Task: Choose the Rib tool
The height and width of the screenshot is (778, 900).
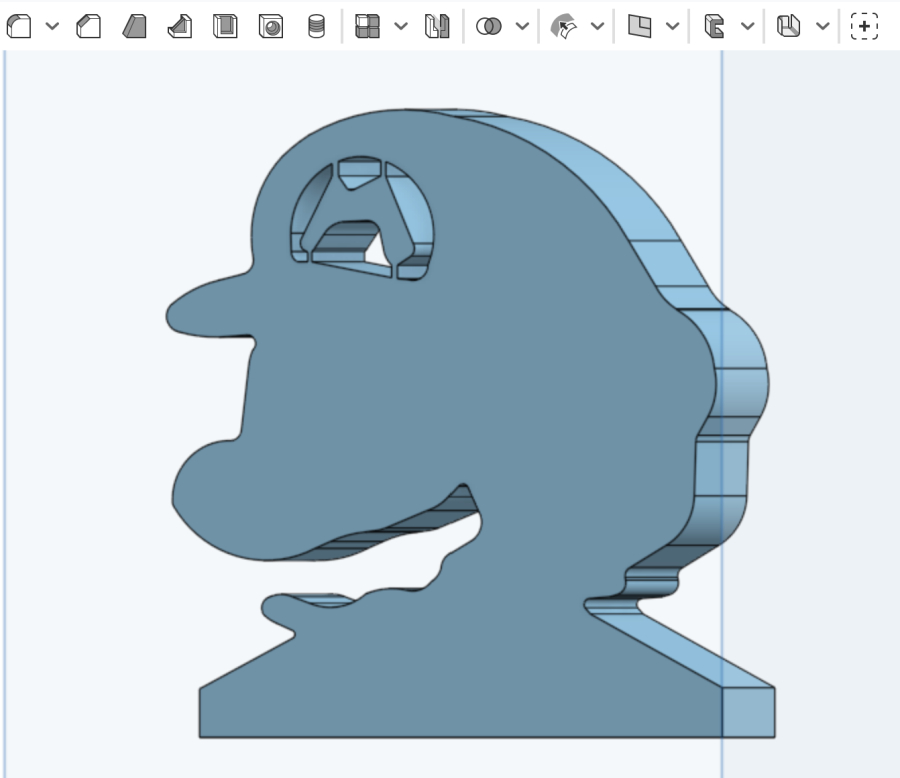Action: pos(180,27)
